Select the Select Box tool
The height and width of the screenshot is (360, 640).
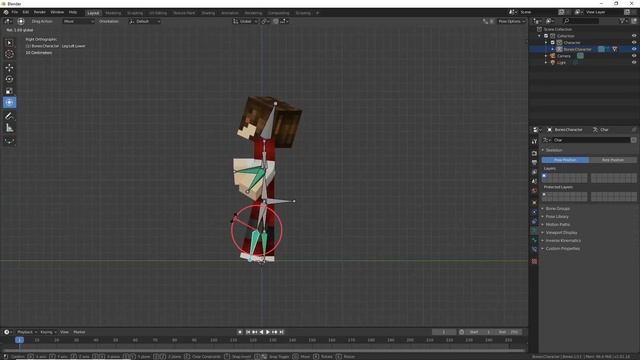pyautogui.click(x=9, y=42)
